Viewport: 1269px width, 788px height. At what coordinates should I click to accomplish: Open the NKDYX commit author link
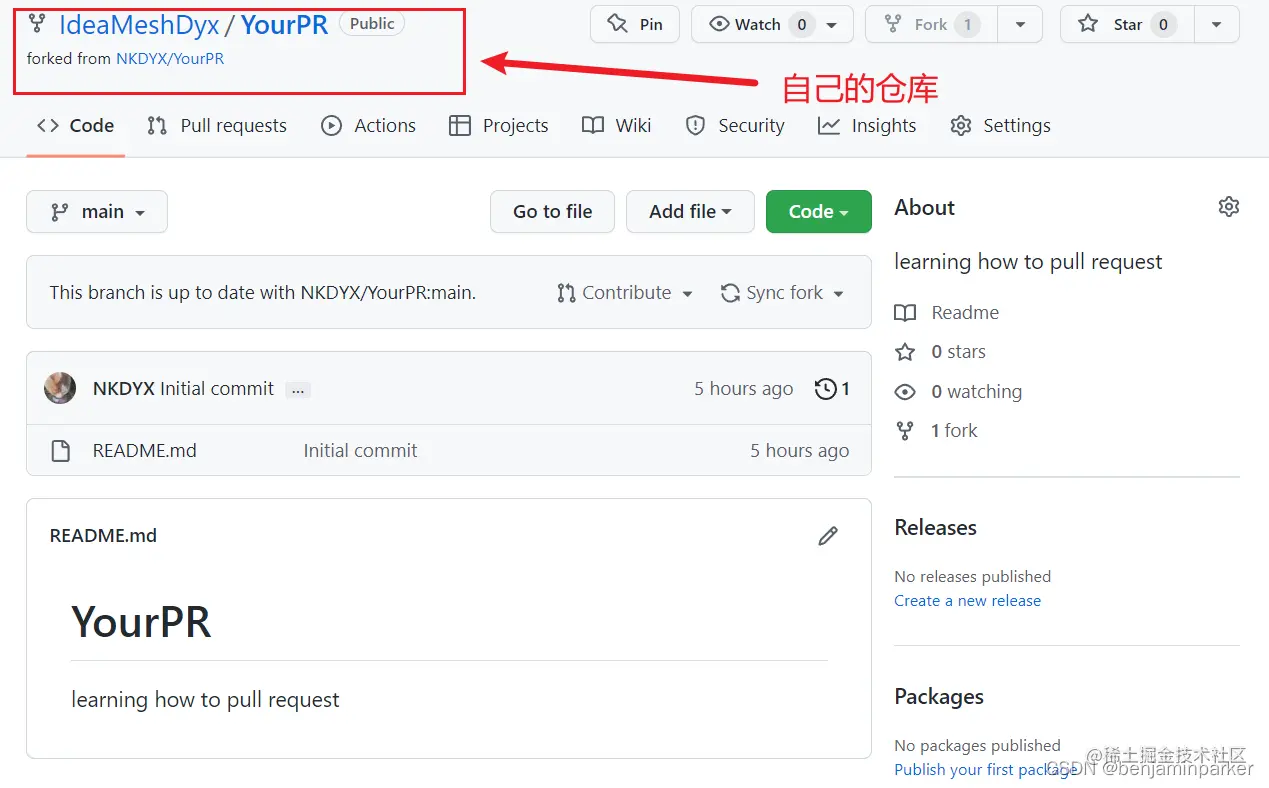[123, 389]
